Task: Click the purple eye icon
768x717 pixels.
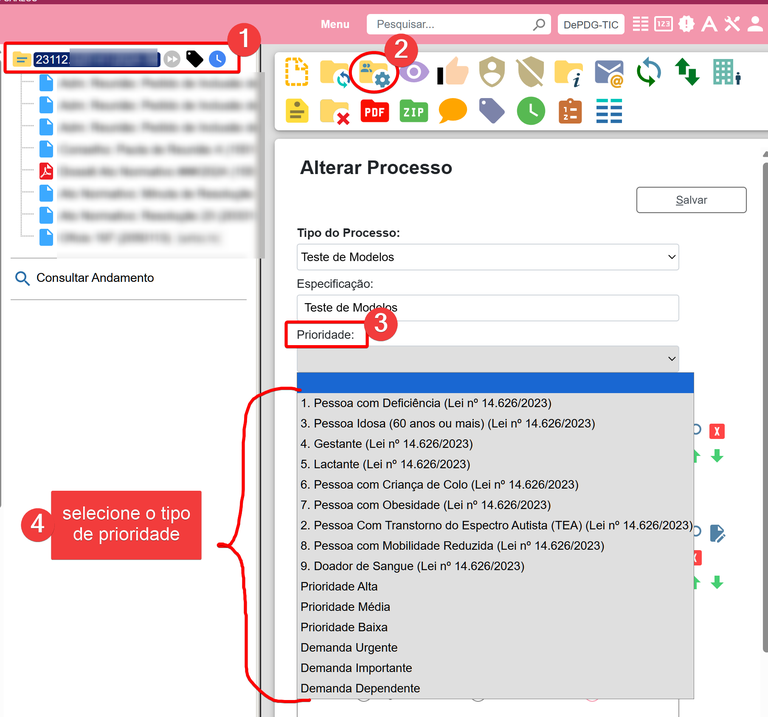Action: [414, 73]
